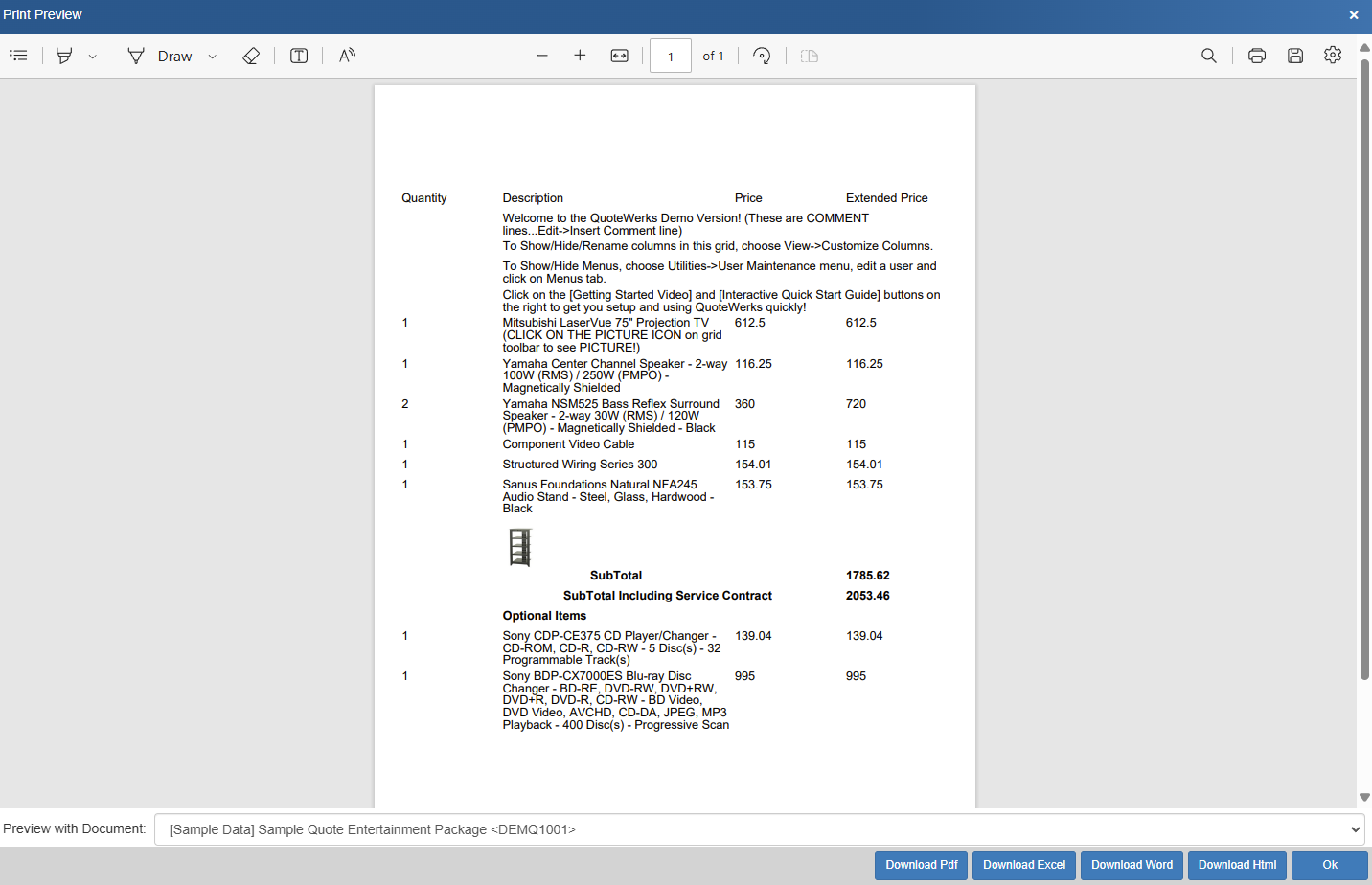
Task: Zoom in with the plus button
Action: tap(580, 56)
